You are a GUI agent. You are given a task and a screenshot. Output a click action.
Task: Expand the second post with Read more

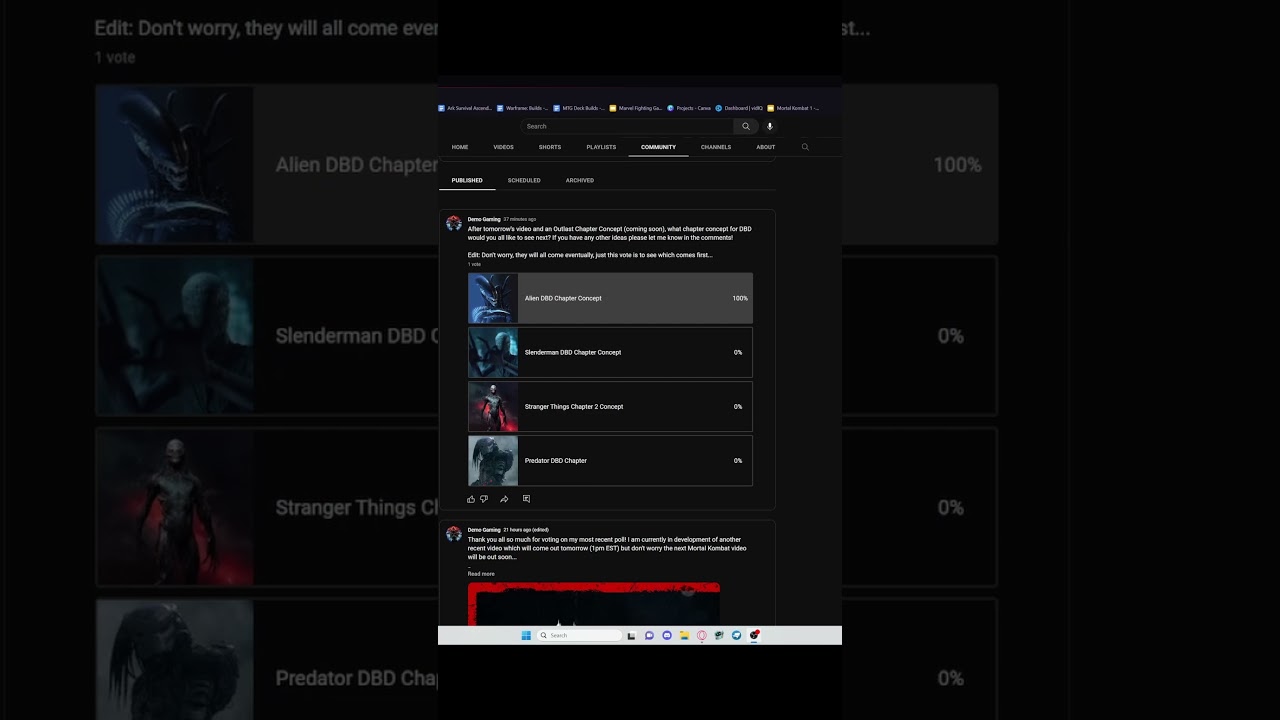481,574
